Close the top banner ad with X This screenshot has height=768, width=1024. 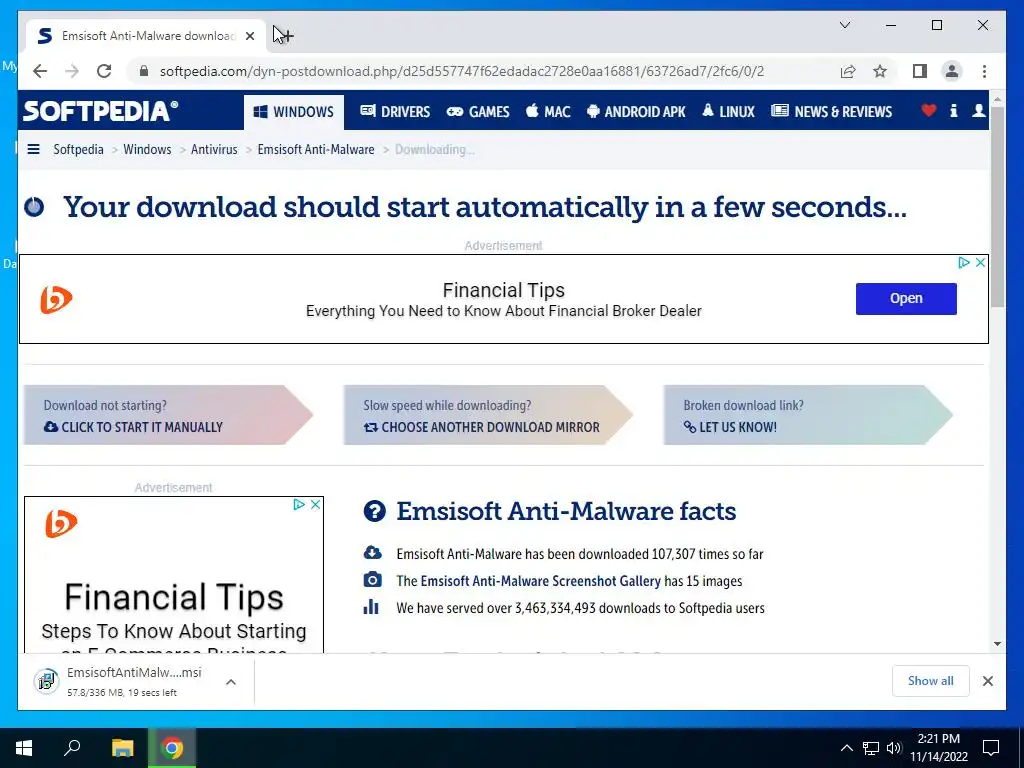tap(980, 263)
